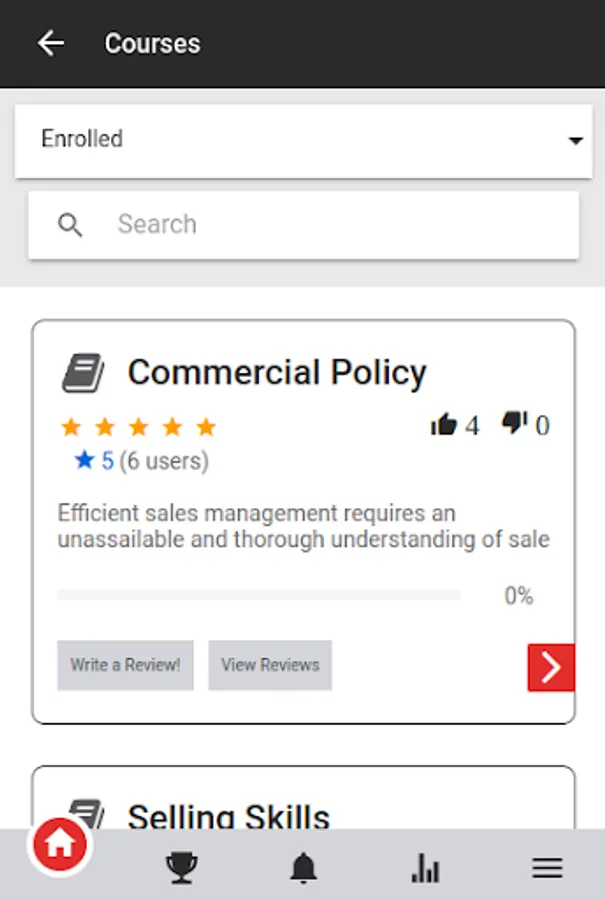
Task: Open the red home button
Action: point(59,846)
